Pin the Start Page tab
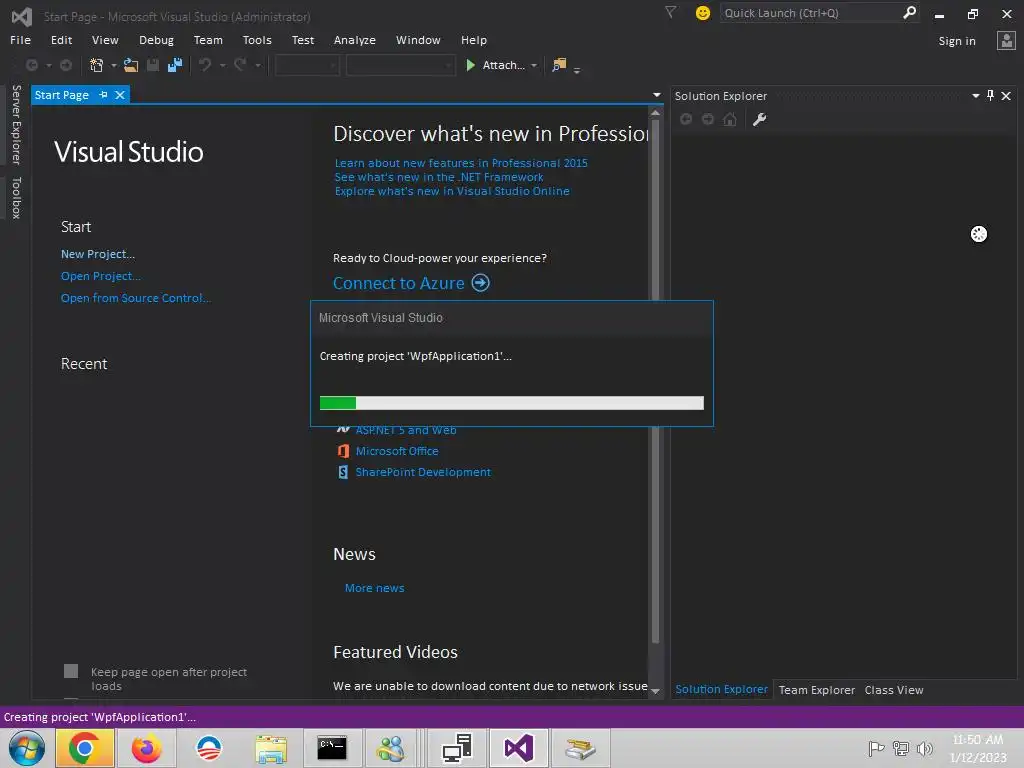 103,95
